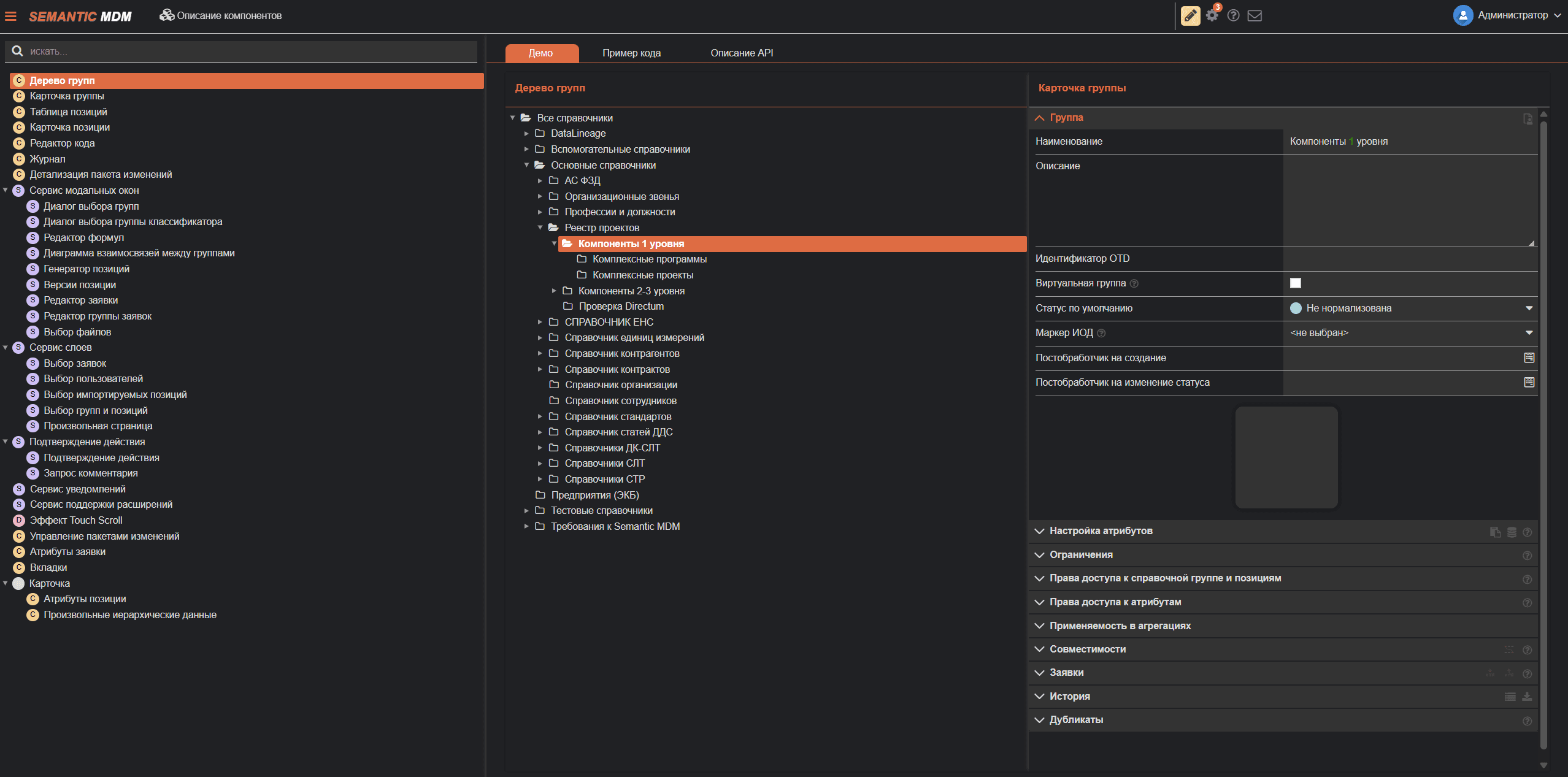The image size is (1568, 777).
Task: Expand Права доступа к справочной группе section
Action: point(1039,578)
